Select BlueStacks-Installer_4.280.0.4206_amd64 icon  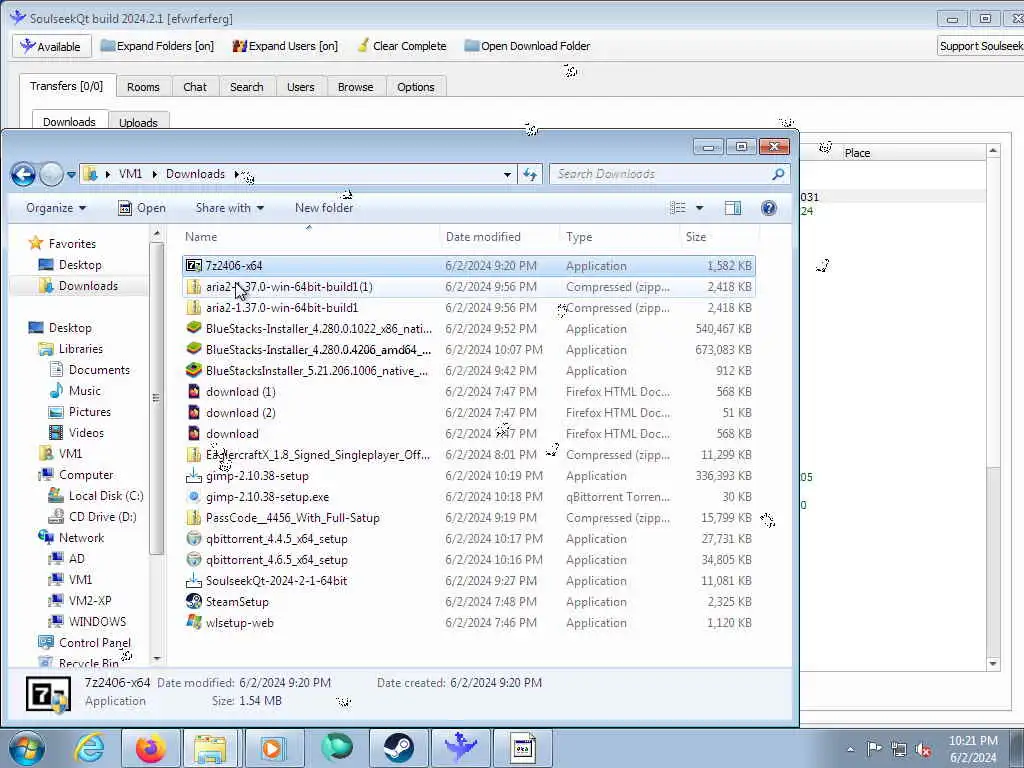pos(194,349)
